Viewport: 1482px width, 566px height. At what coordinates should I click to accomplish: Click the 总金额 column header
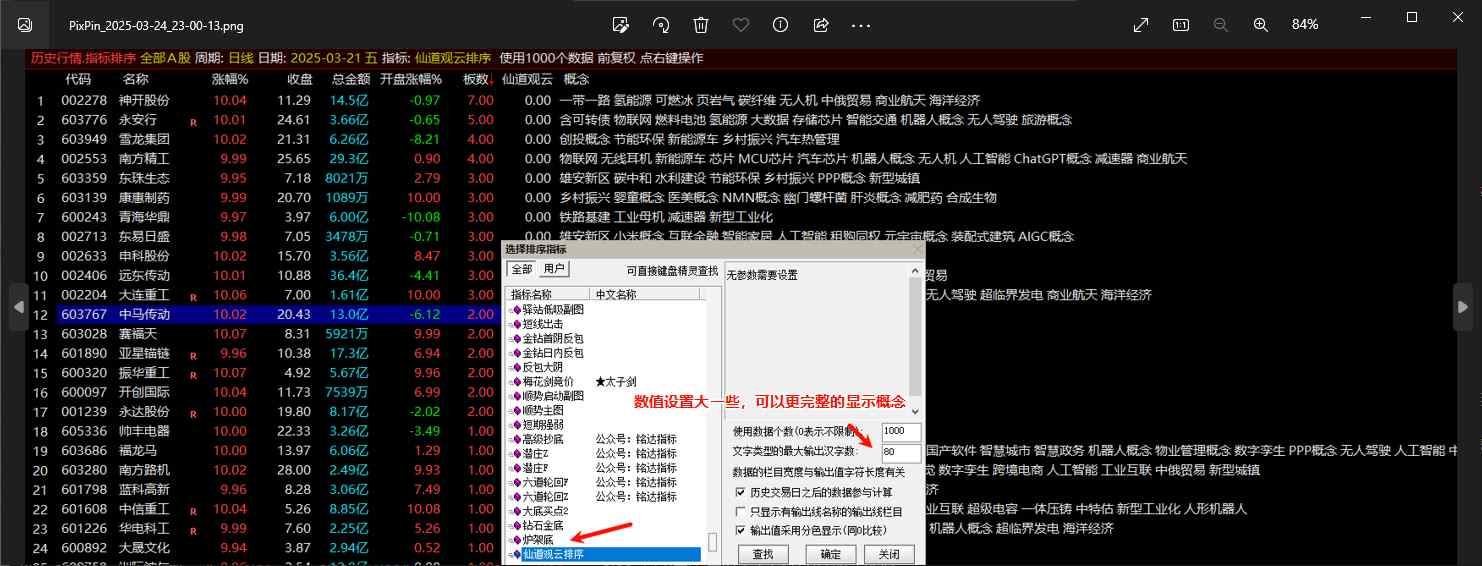point(351,79)
